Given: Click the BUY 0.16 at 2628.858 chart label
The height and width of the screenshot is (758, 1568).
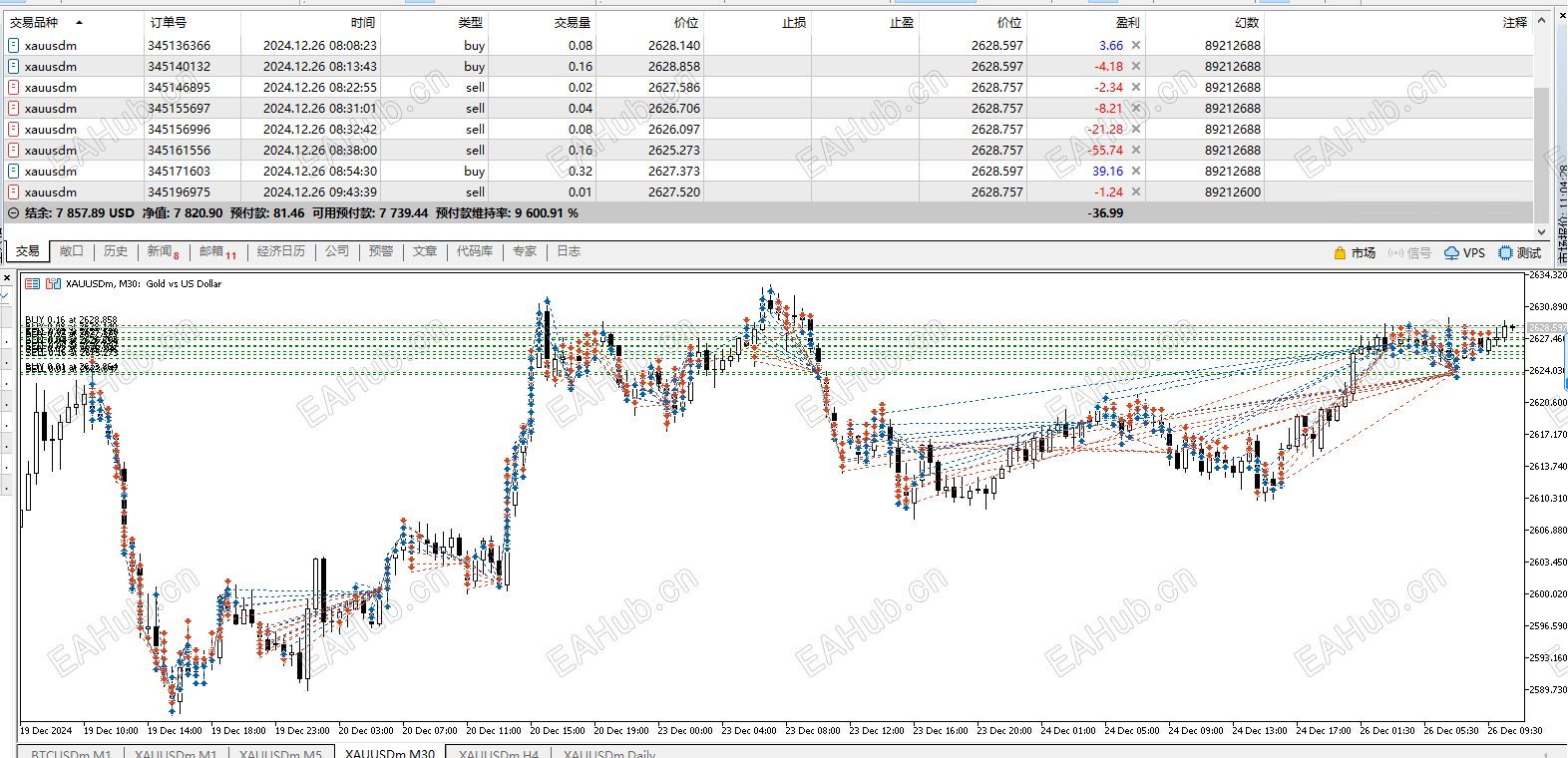Looking at the screenshot, I should pos(71,320).
